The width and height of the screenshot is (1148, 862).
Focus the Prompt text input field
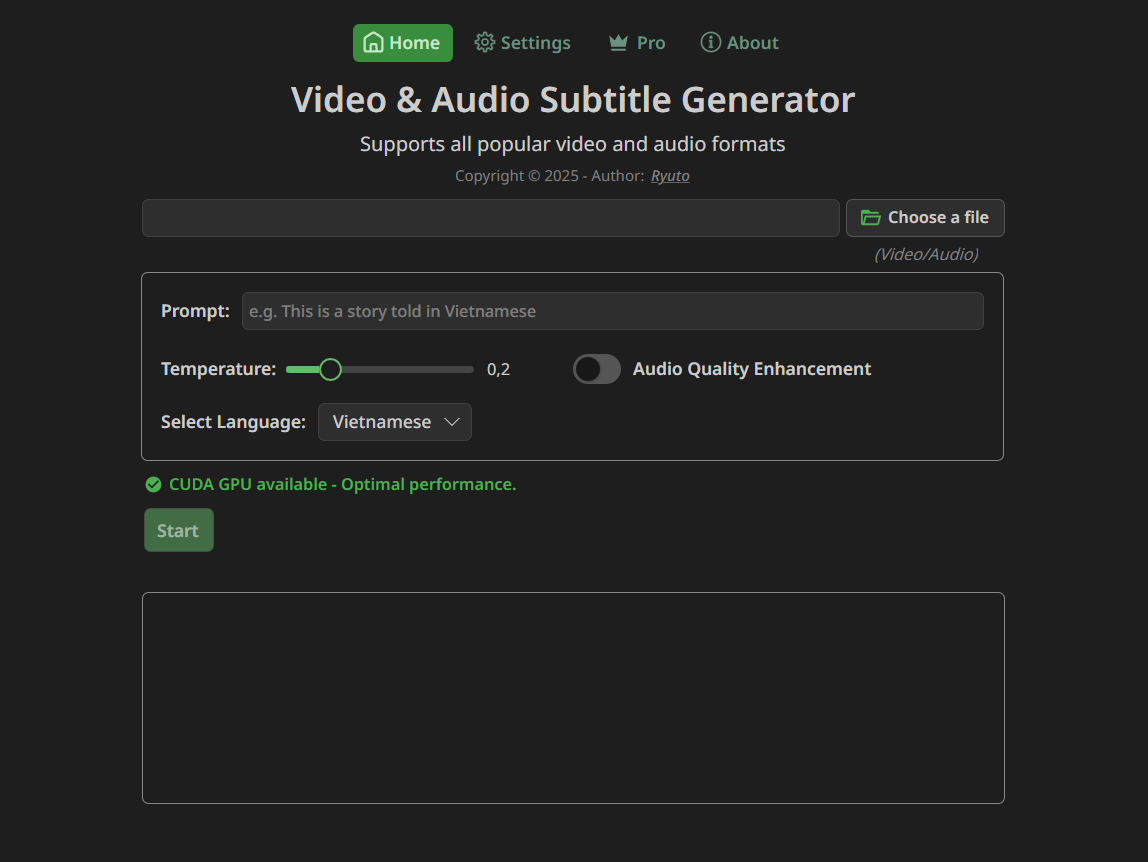[612, 311]
